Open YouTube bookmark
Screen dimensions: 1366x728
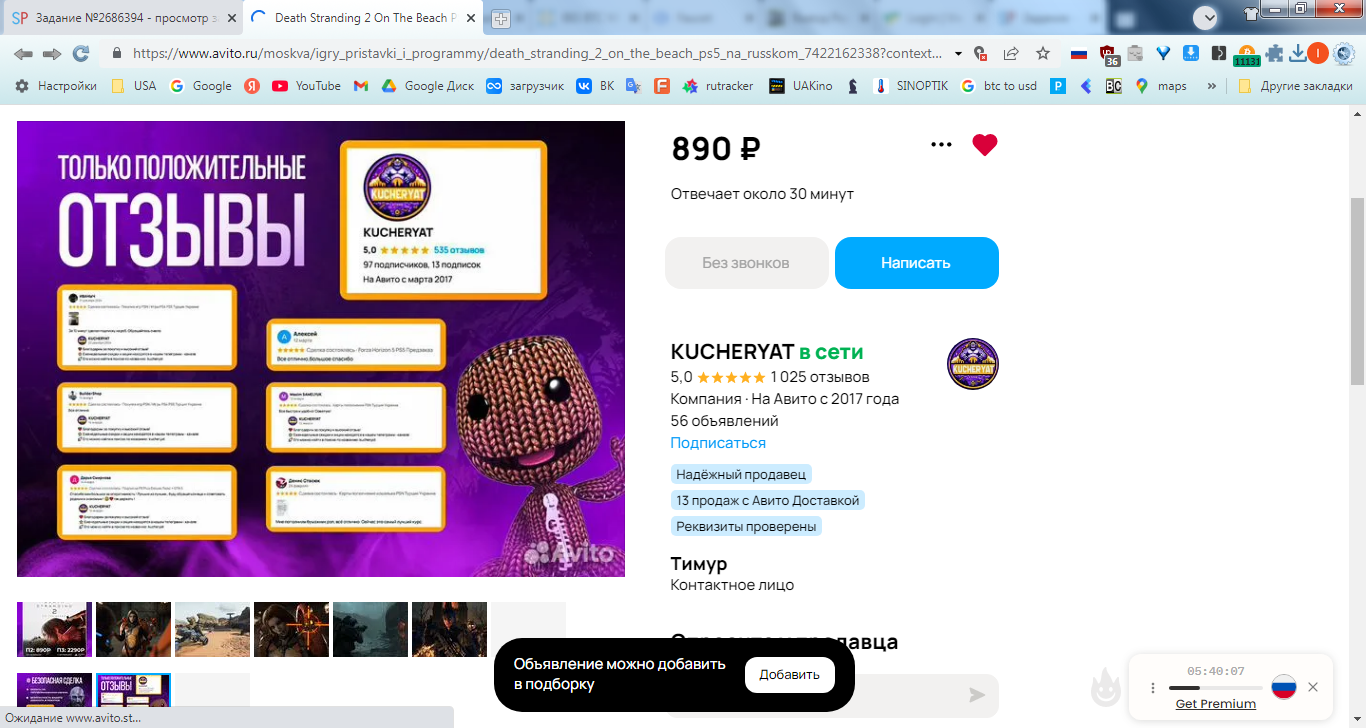pos(307,86)
